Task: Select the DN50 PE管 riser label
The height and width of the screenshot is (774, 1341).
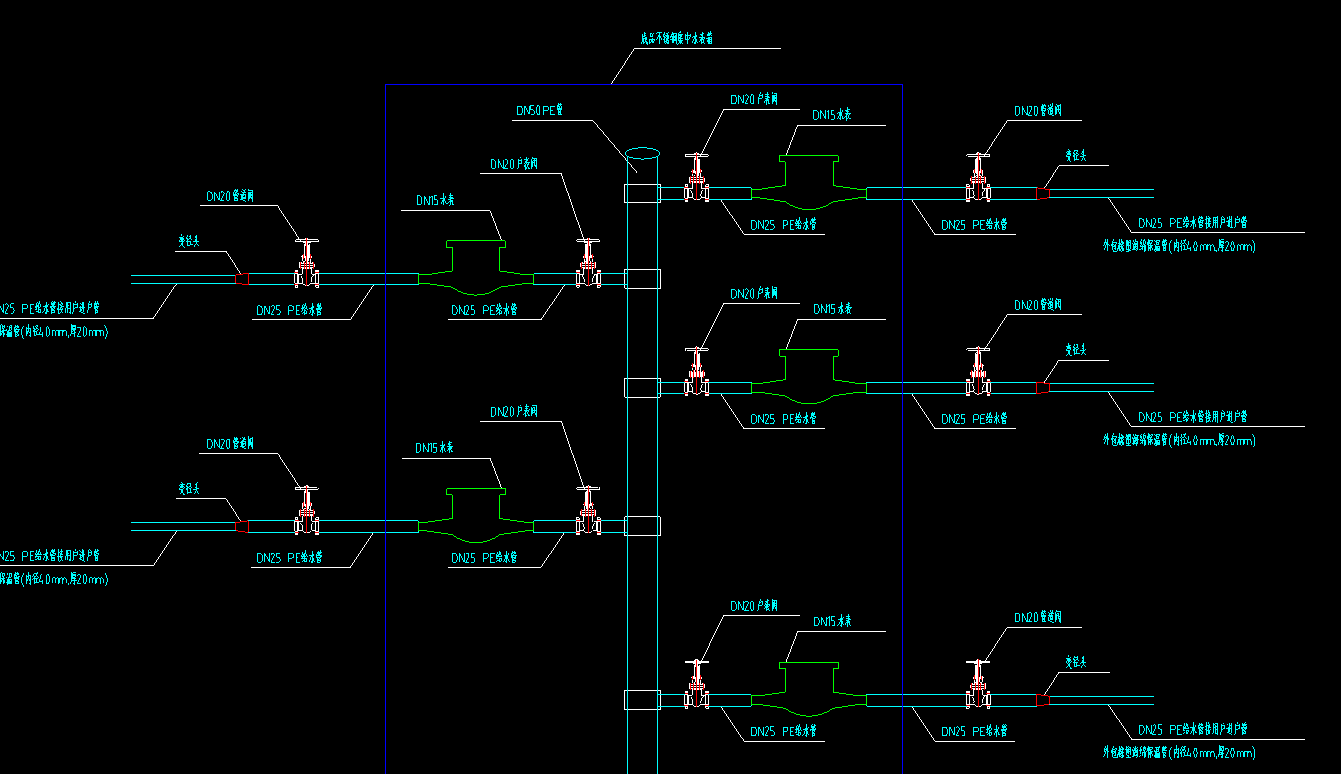Action: click(539, 111)
